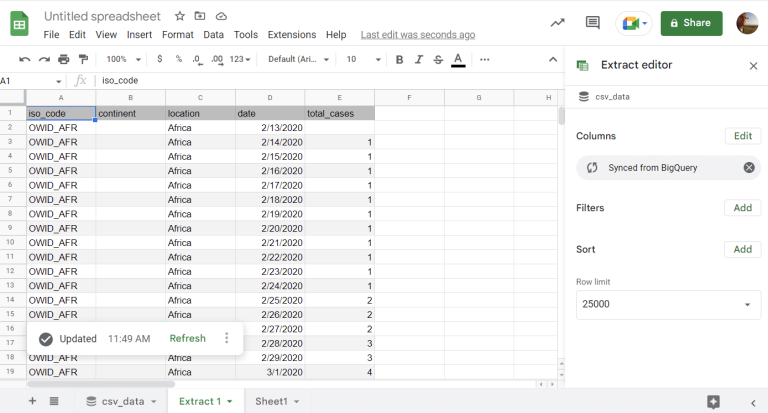The image size is (768, 413).
Task: Open the Edit menu
Action: pyautogui.click(x=77, y=35)
